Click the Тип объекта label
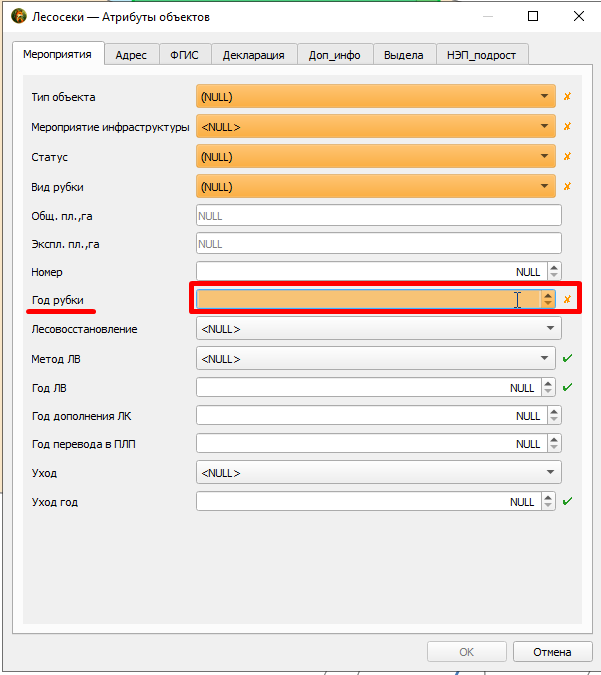Screen dimensions: 601x675 (63, 97)
